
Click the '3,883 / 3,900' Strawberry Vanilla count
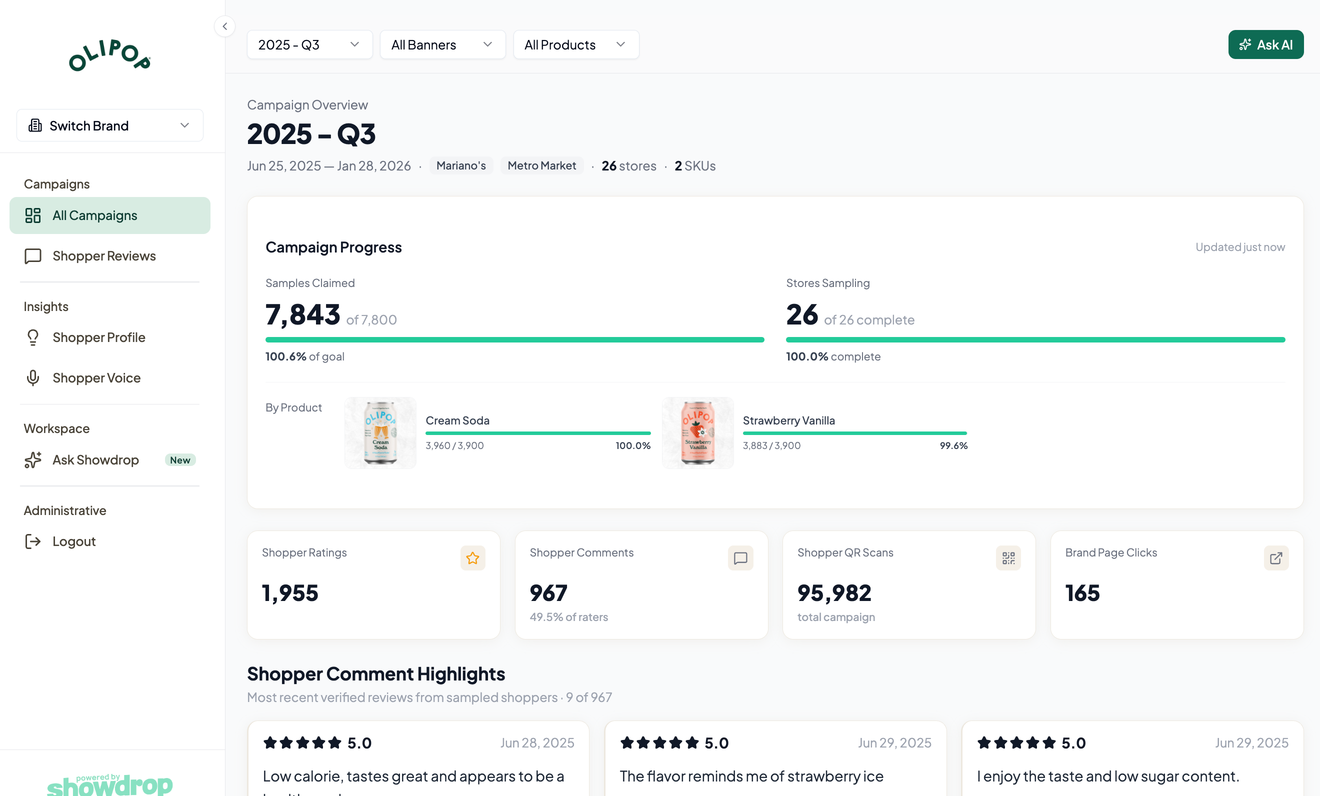coord(772,446)
